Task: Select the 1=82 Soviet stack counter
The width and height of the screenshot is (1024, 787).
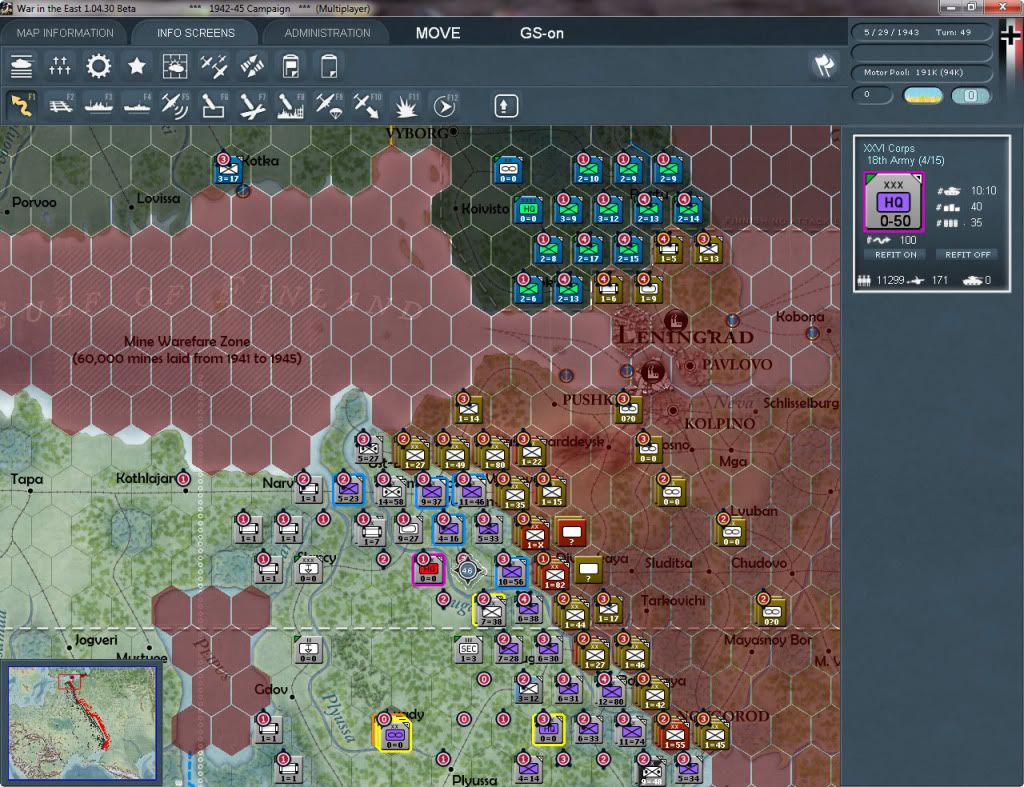Action: (554, 574)
